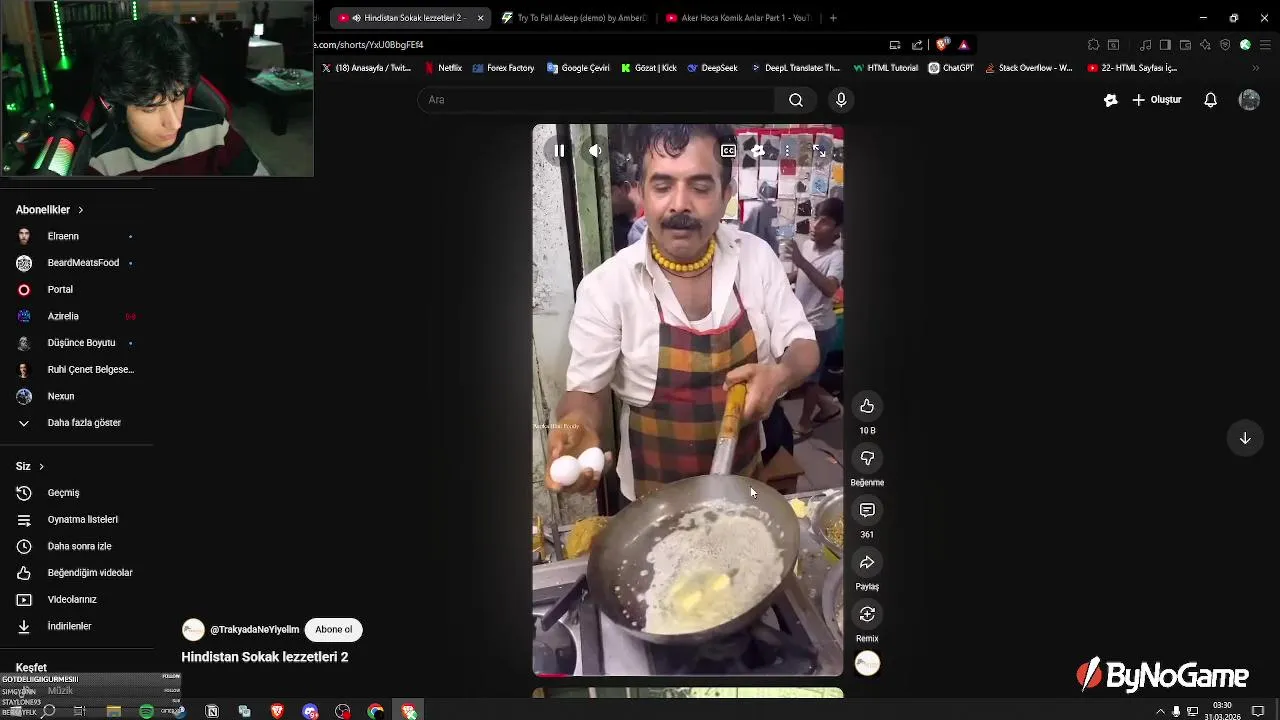Share this page via address bar icon
Image resolution: width=1280 pixels, height=720 pixels.
click(x=917, y=45)
